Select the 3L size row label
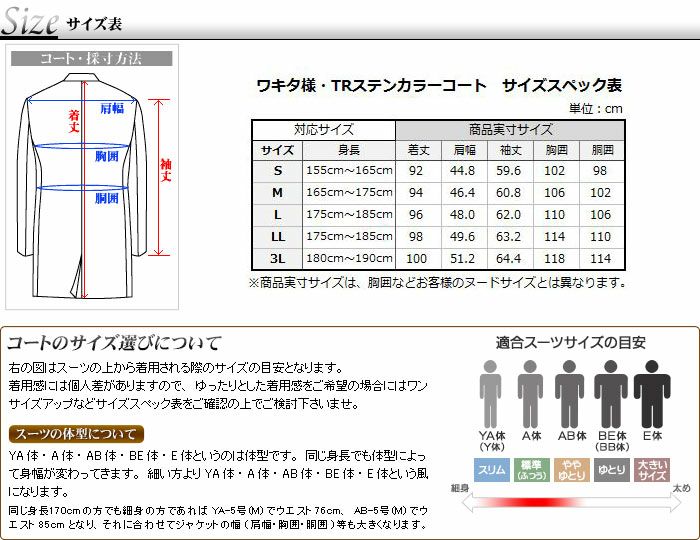 click(x=277, y=258)
